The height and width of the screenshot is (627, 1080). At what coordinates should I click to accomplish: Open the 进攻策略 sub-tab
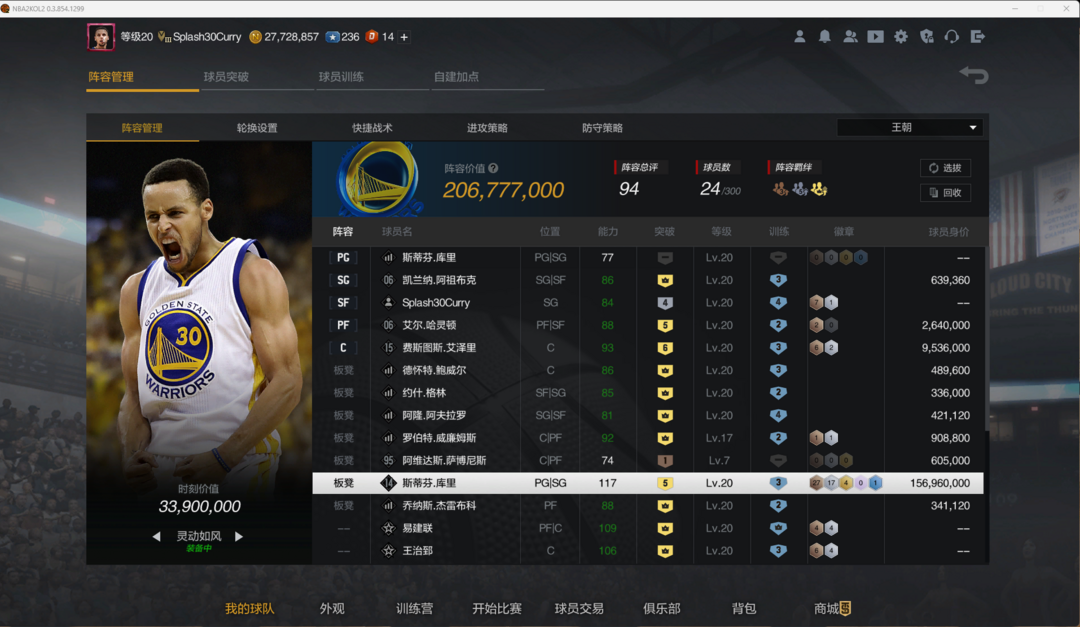tap(487, 128)
